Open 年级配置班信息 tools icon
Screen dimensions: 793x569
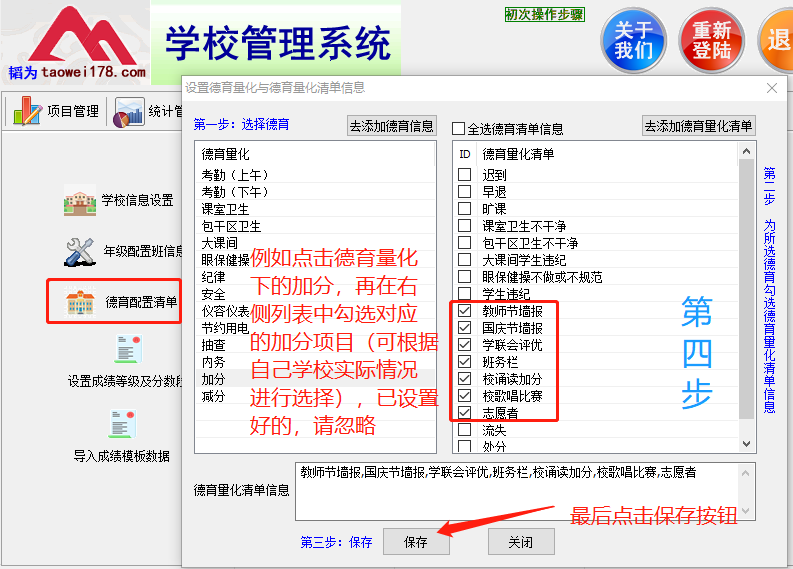[x=80, y=251]
